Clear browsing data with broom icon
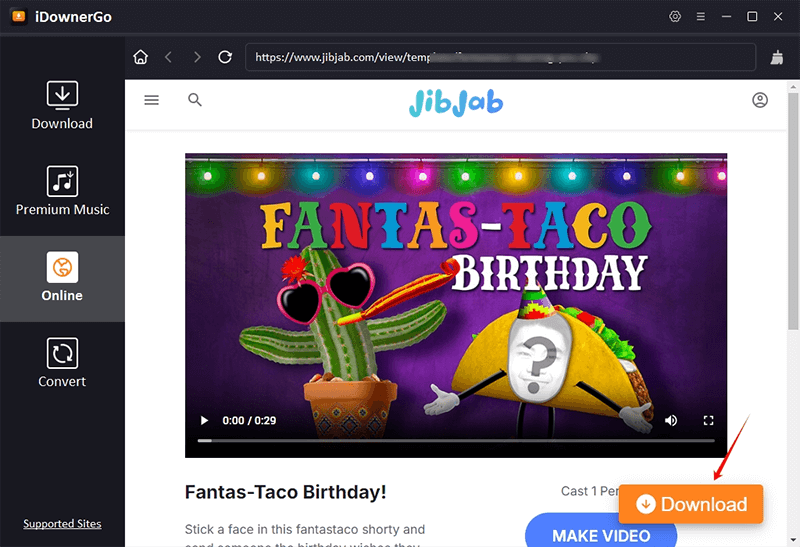Viewport: 800px width, 547px height. point(777,57)
